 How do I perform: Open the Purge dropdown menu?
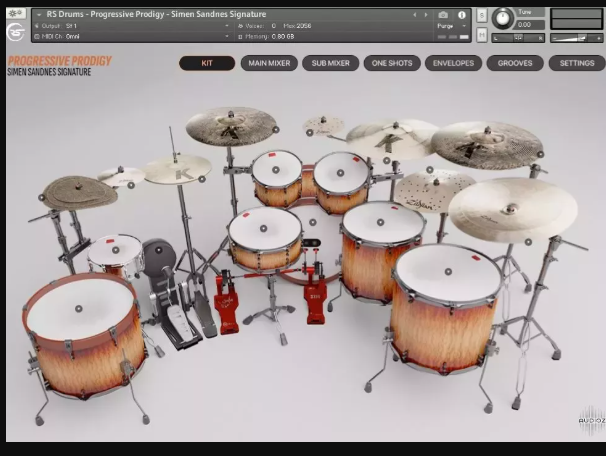coord(452,26)
